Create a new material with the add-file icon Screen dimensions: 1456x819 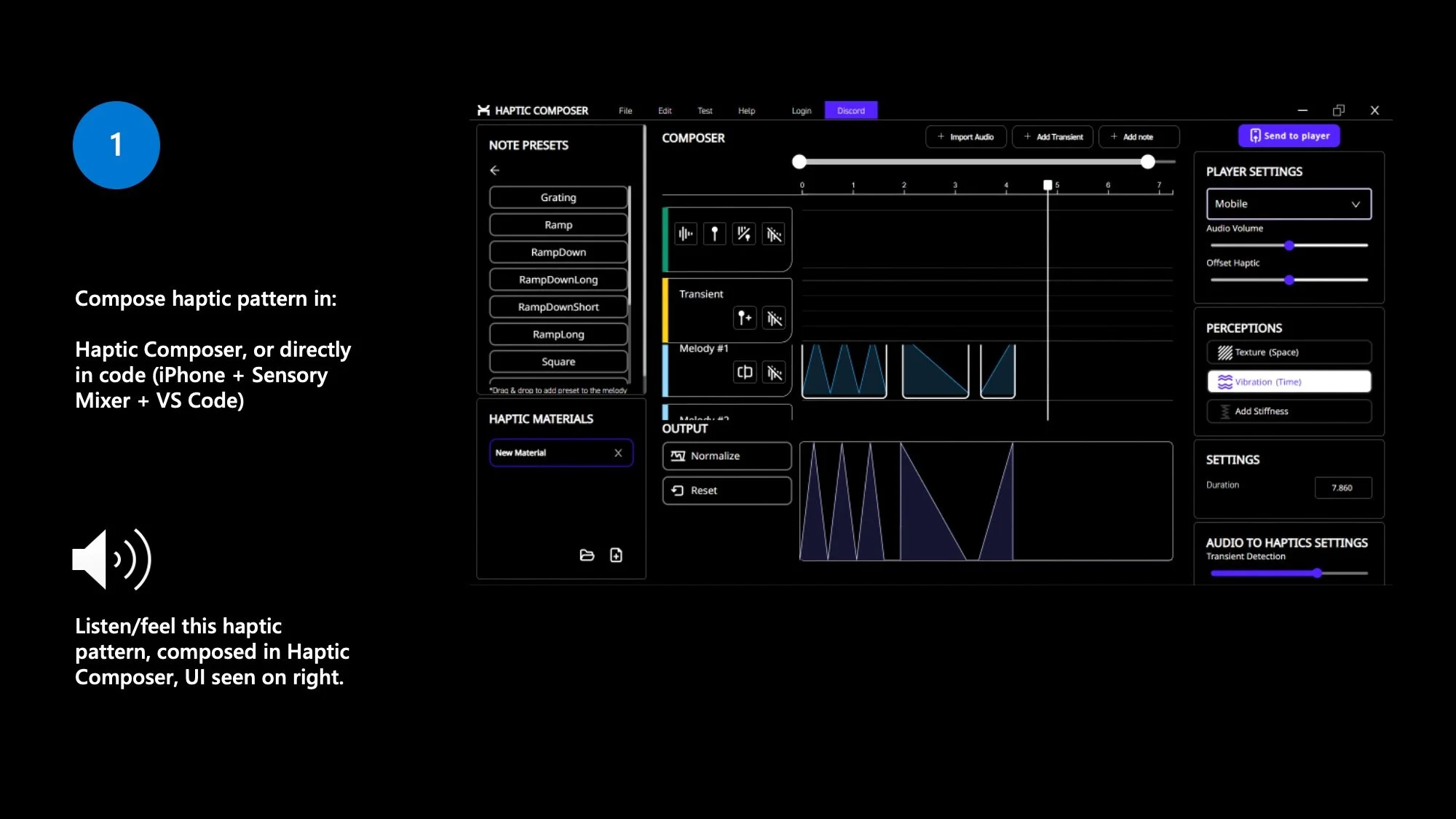click(616, 555)
